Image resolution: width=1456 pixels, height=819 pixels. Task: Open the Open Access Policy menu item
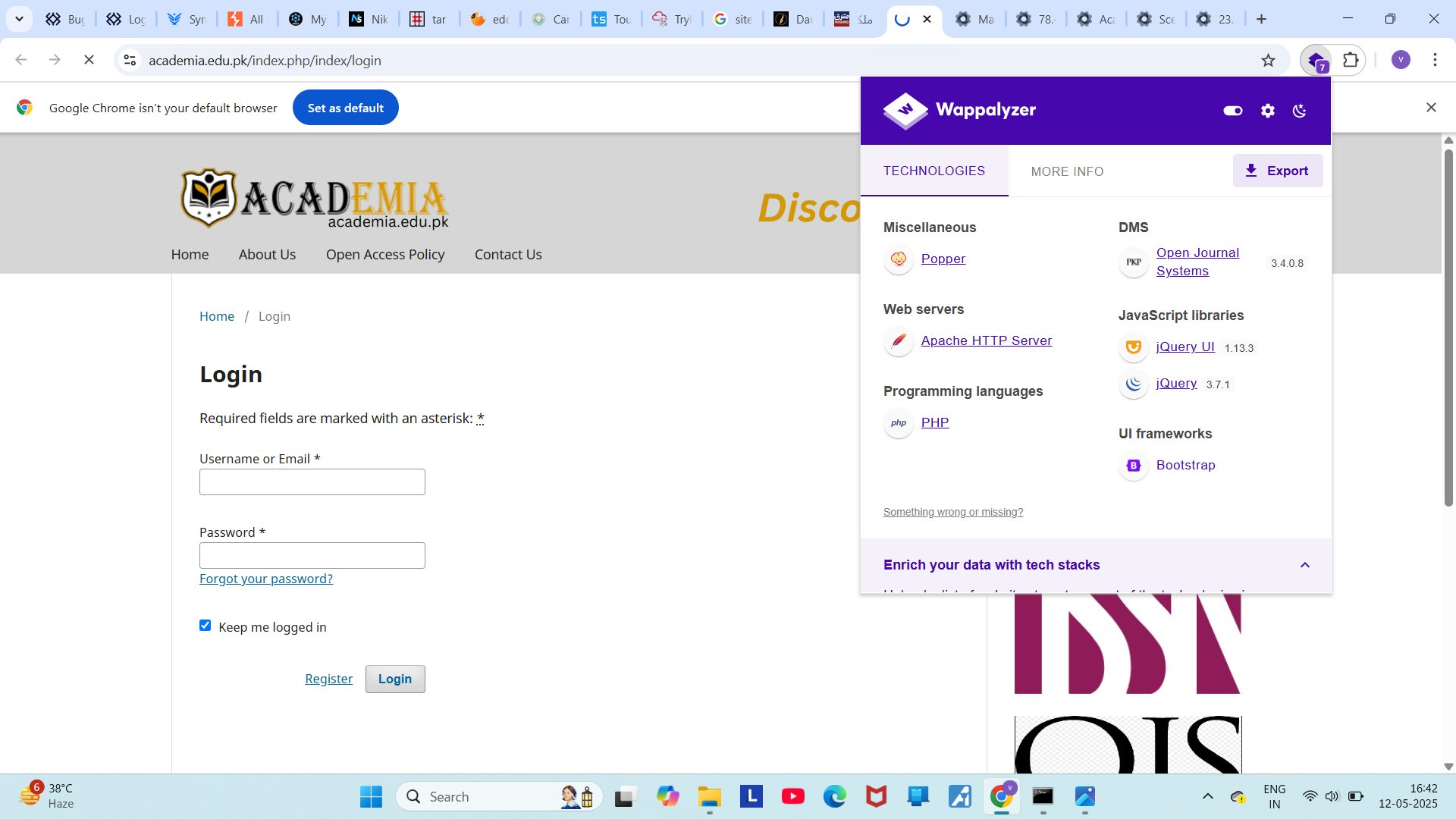(385, 254)
